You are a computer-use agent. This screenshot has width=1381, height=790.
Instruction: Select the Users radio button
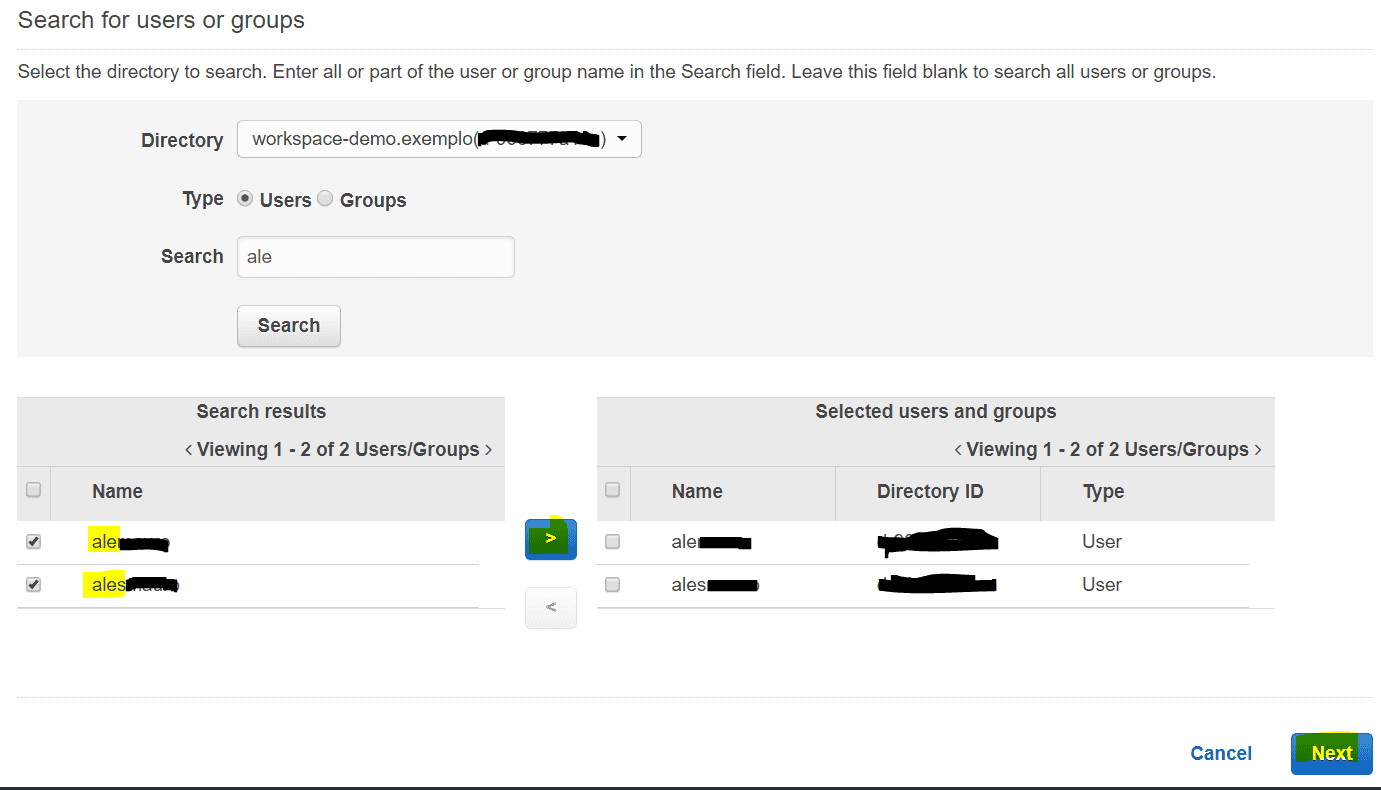coord(245,199)
